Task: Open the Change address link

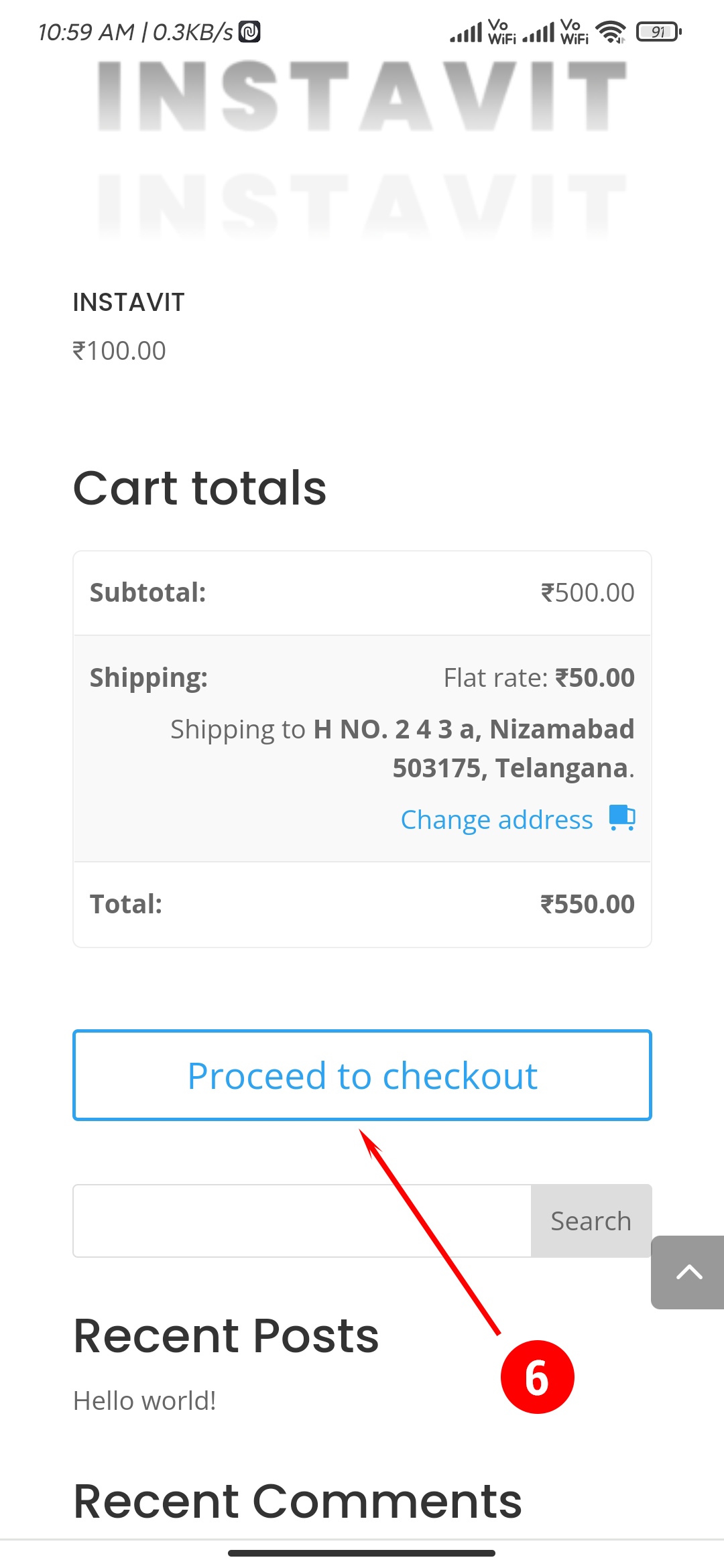Action: pyautogui.click(x=497, y=820)
